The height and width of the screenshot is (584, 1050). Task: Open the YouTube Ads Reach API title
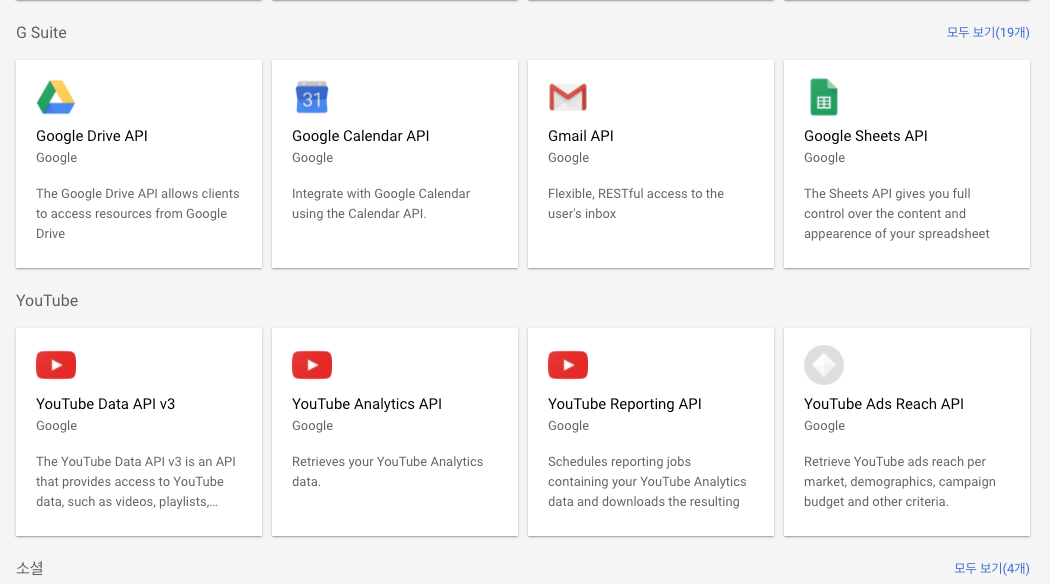click(x=884, y=404)
